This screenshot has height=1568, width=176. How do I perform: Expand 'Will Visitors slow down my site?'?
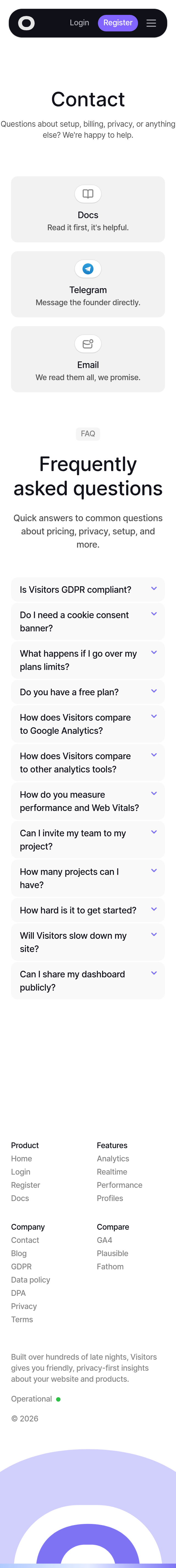point(88,942)
